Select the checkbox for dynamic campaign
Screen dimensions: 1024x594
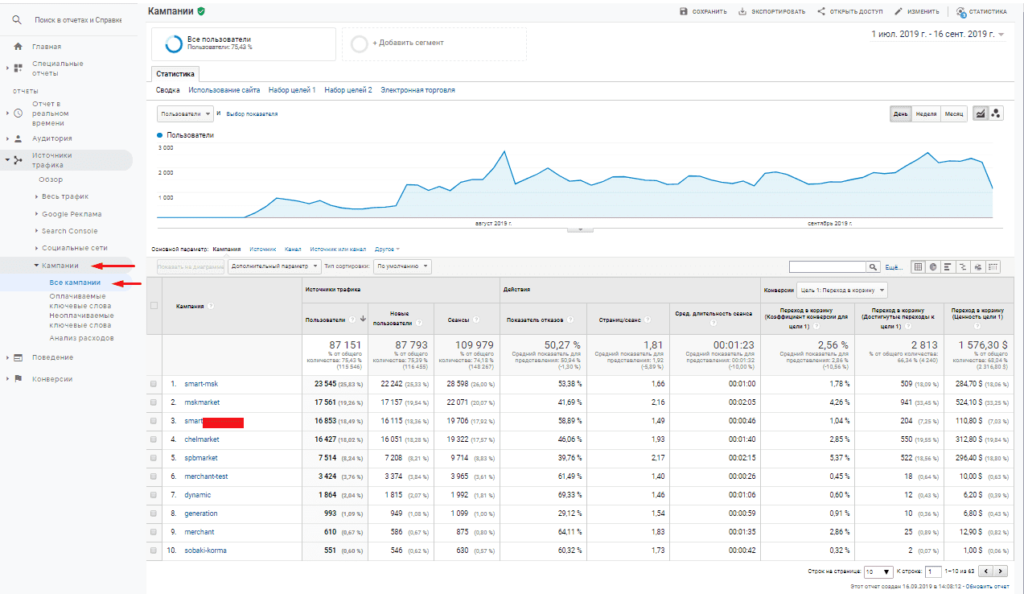(x=153, y=495)
